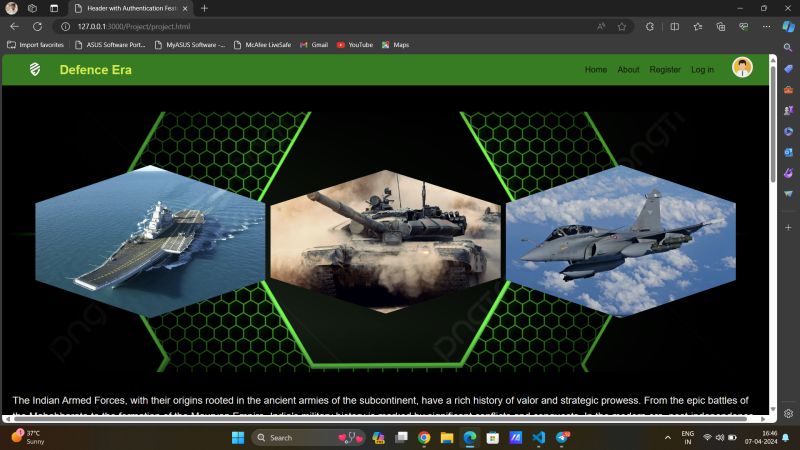This screenshot has width=800, height=450.
Task: Open the Edge sidebar search icon
Action: pyautogui.click(x=788, y=47)
